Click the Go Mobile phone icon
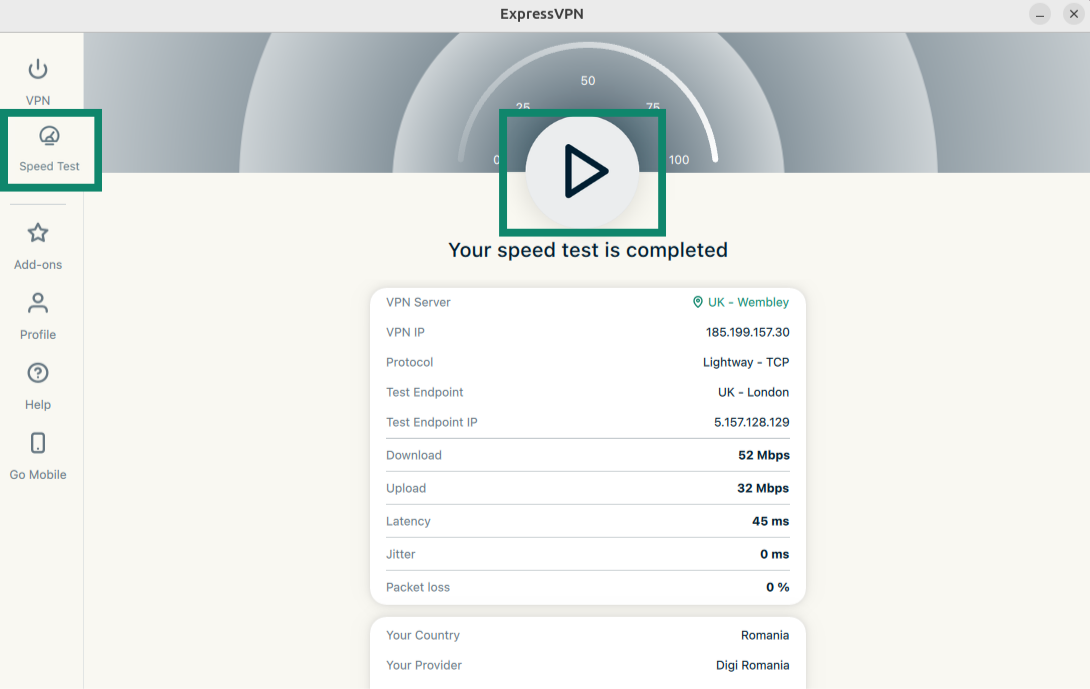The image size is (1090, 689). [38, 443]
